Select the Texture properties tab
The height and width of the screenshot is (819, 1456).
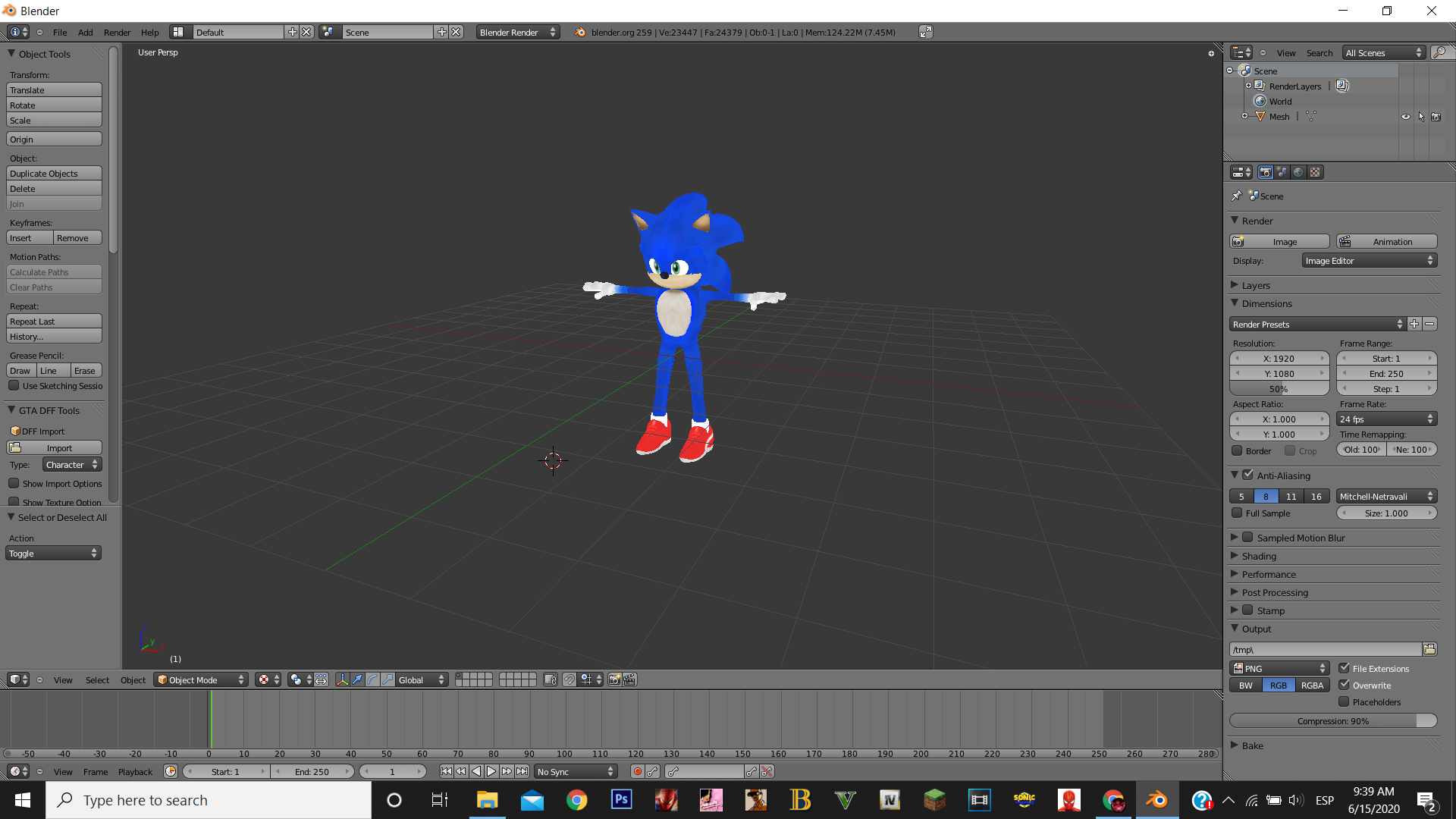1314,172
